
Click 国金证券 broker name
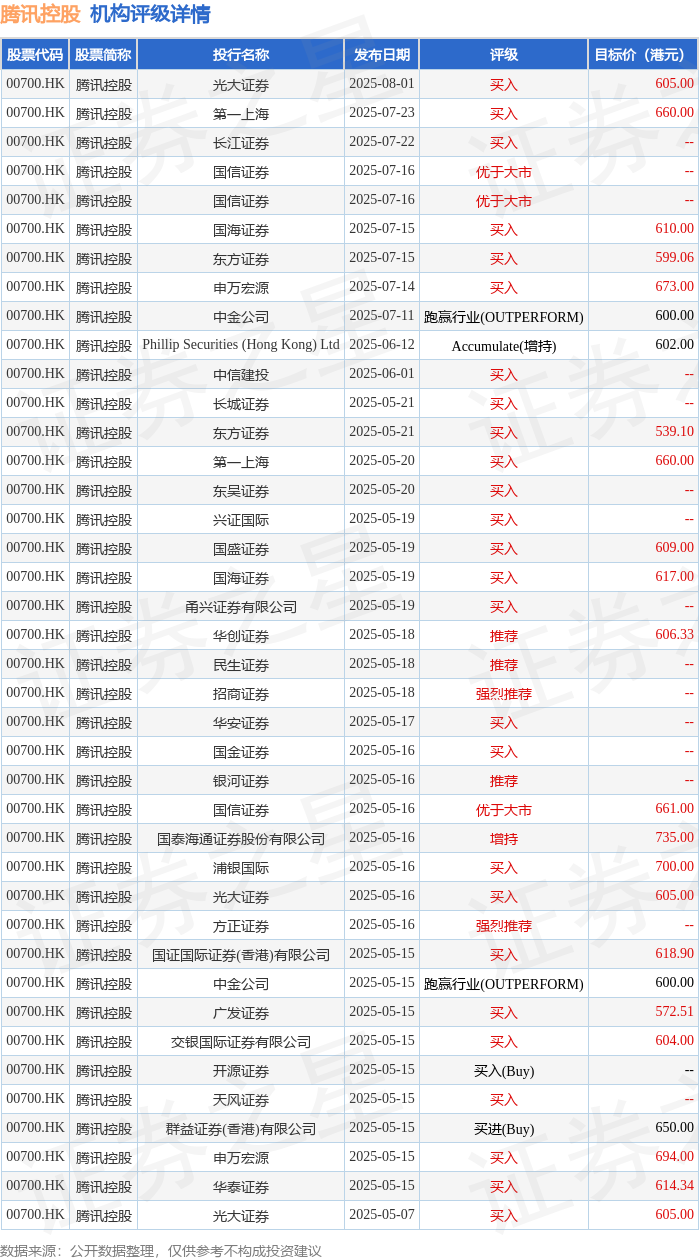(x=241, y=752)
